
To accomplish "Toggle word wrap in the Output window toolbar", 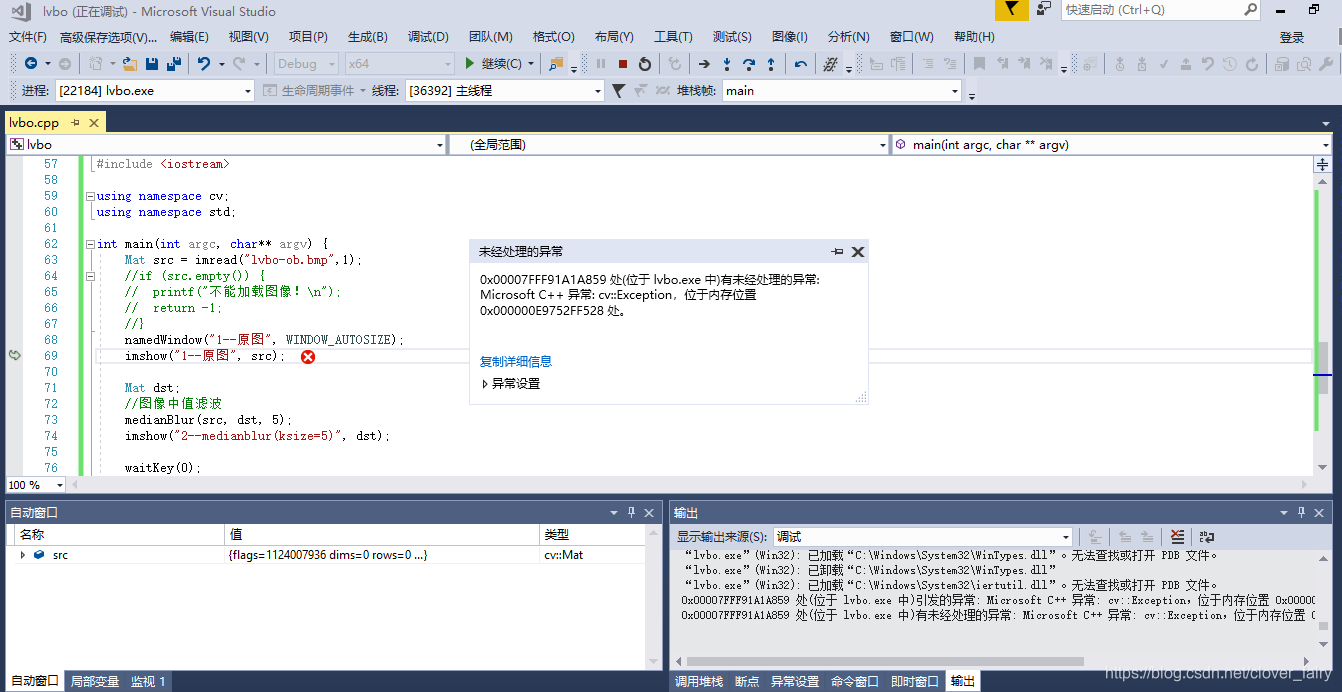I will click(x=1207, y=536).
